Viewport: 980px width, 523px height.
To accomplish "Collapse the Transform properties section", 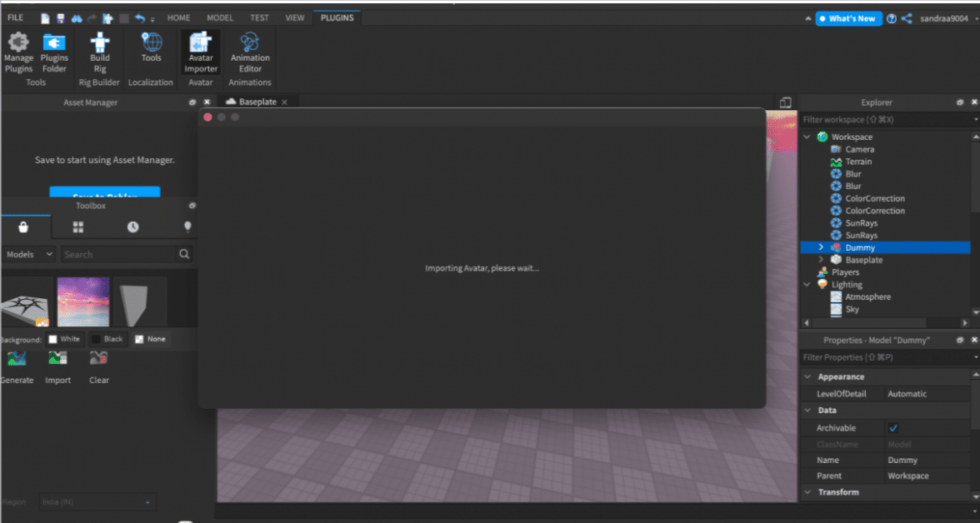I will pos(808,492).
